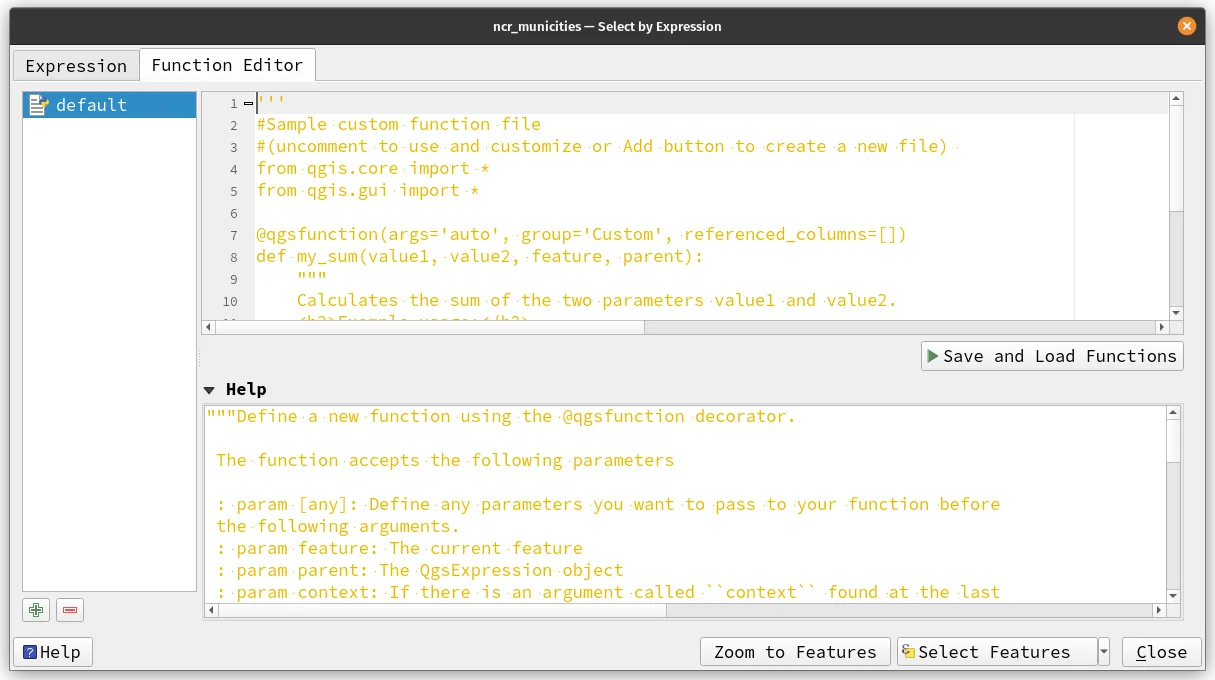Image resolution: width=1215 pixels, height=680 pixels.
Task: Remove selected function file using minus icon
Action: [x=69, y=609]
